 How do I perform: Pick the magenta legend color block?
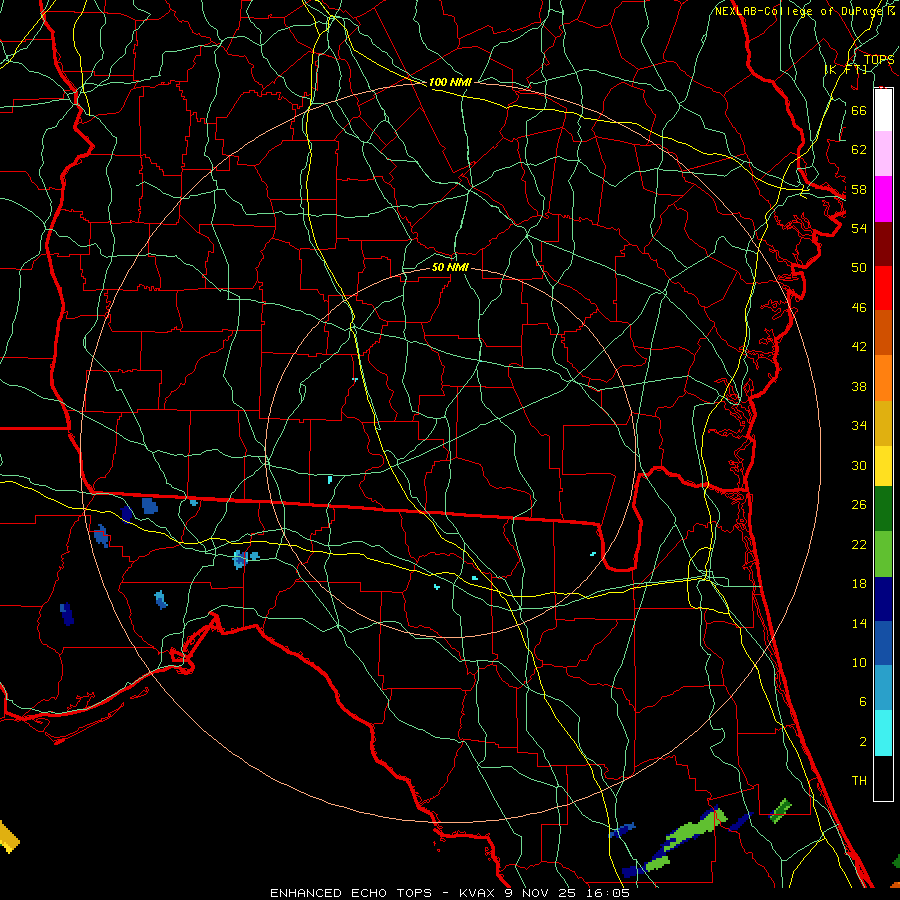[x=883, y=199]
